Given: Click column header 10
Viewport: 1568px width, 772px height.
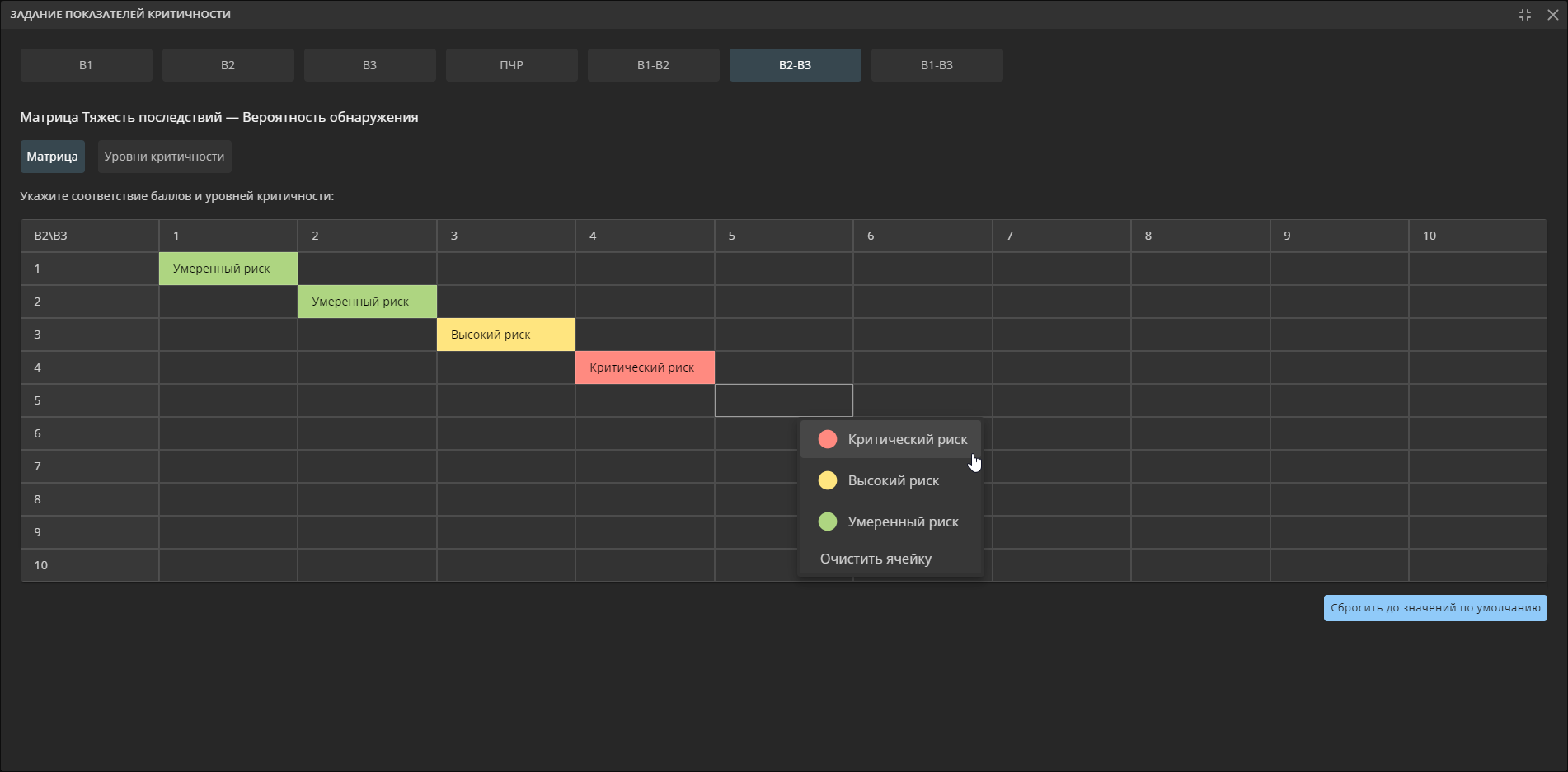Looking at the screenshot, I should (x=1477, y=236).
